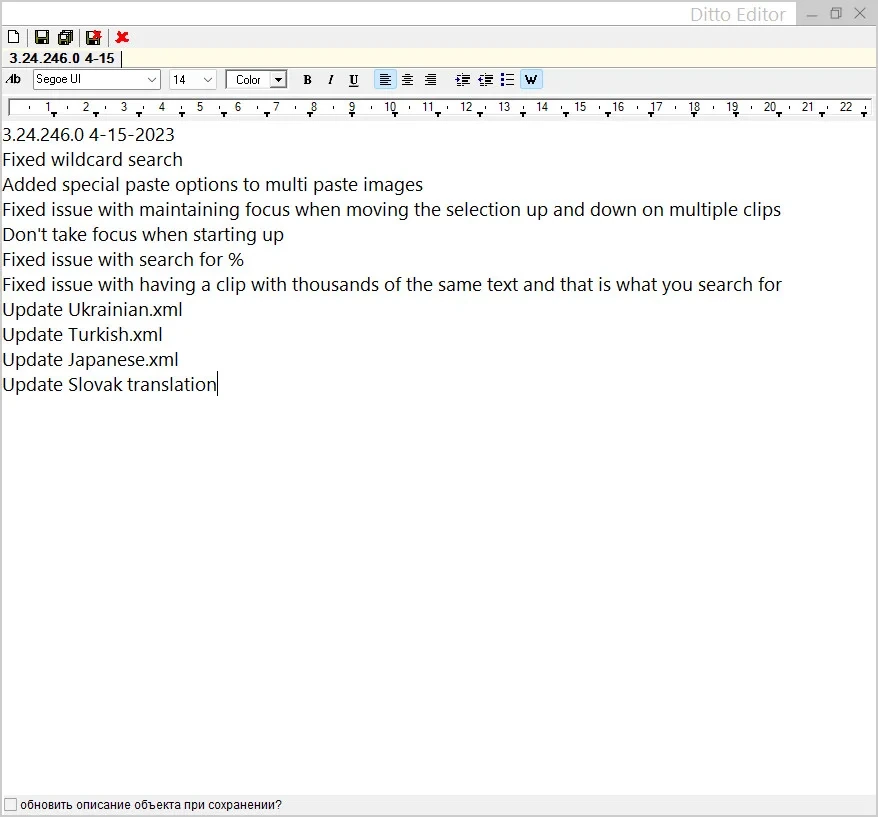Click the font style 'Ab' icon

(13, 80)
